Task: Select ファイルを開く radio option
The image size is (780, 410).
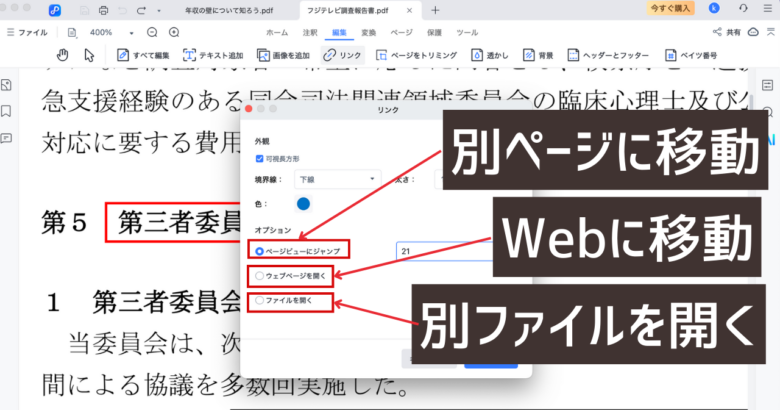Action: pos(261,300)
